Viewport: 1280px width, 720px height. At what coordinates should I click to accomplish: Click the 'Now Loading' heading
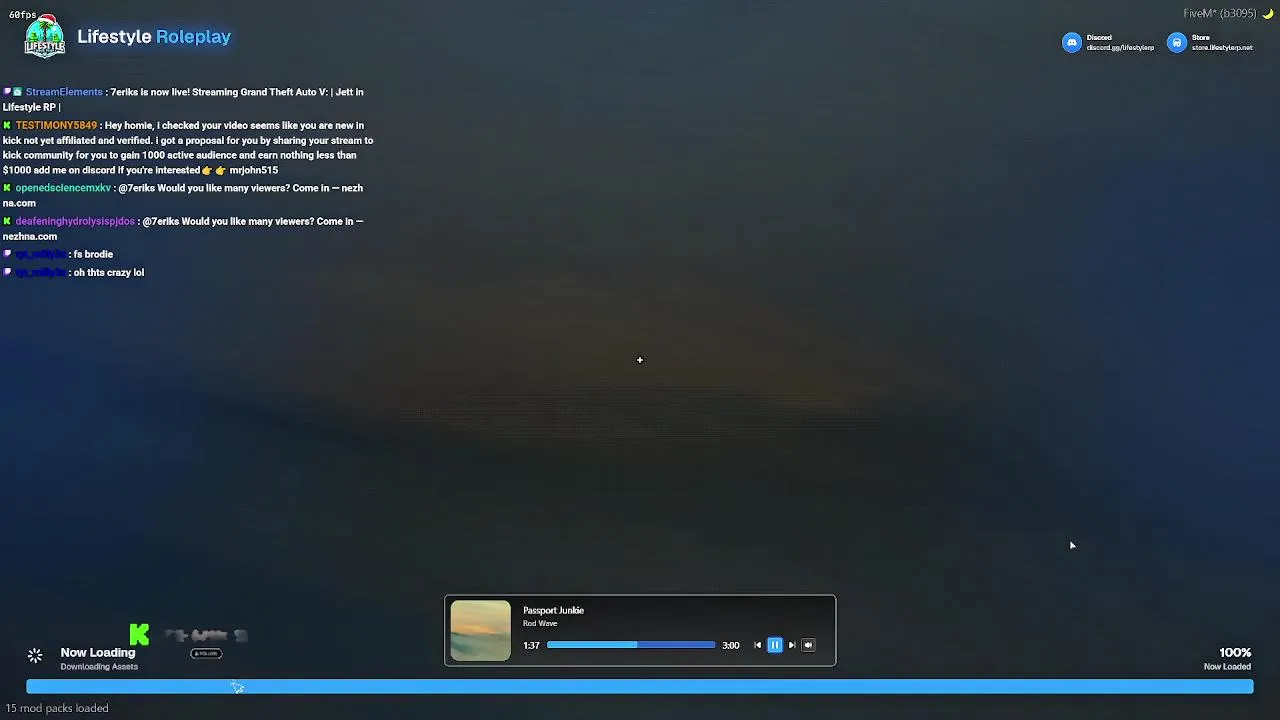click(x=98, y=652)
